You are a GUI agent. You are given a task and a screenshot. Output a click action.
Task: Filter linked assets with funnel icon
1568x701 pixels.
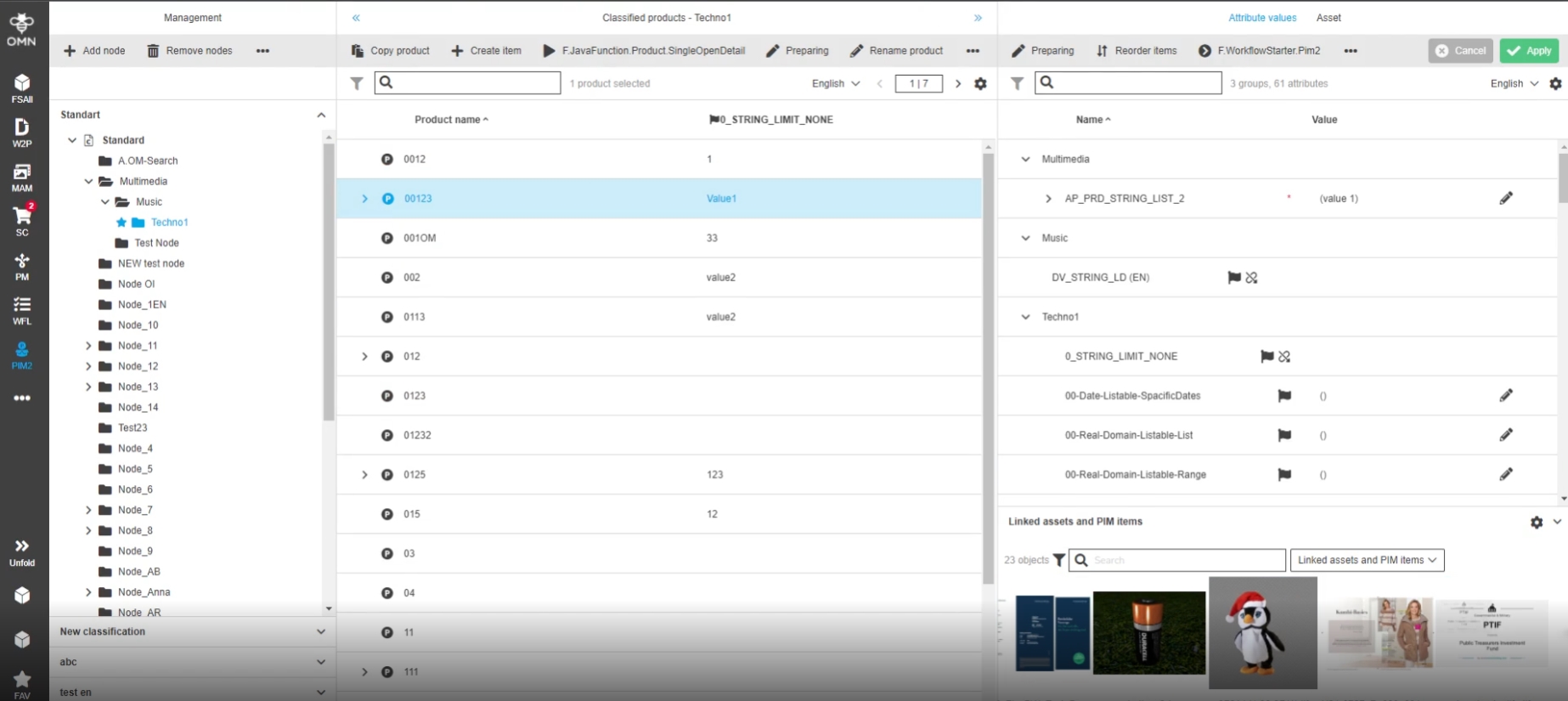point(1059,560)
